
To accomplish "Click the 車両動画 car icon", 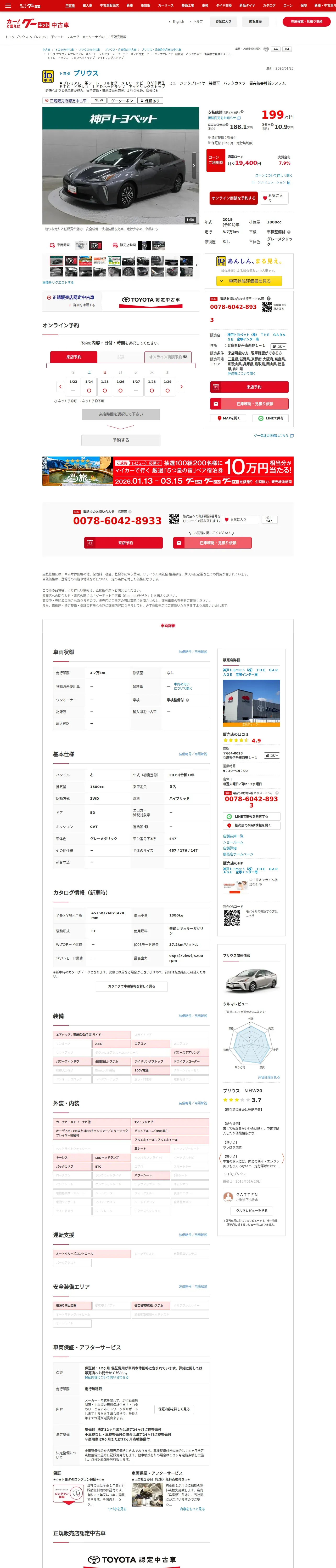I will click(x=52, y=245).
